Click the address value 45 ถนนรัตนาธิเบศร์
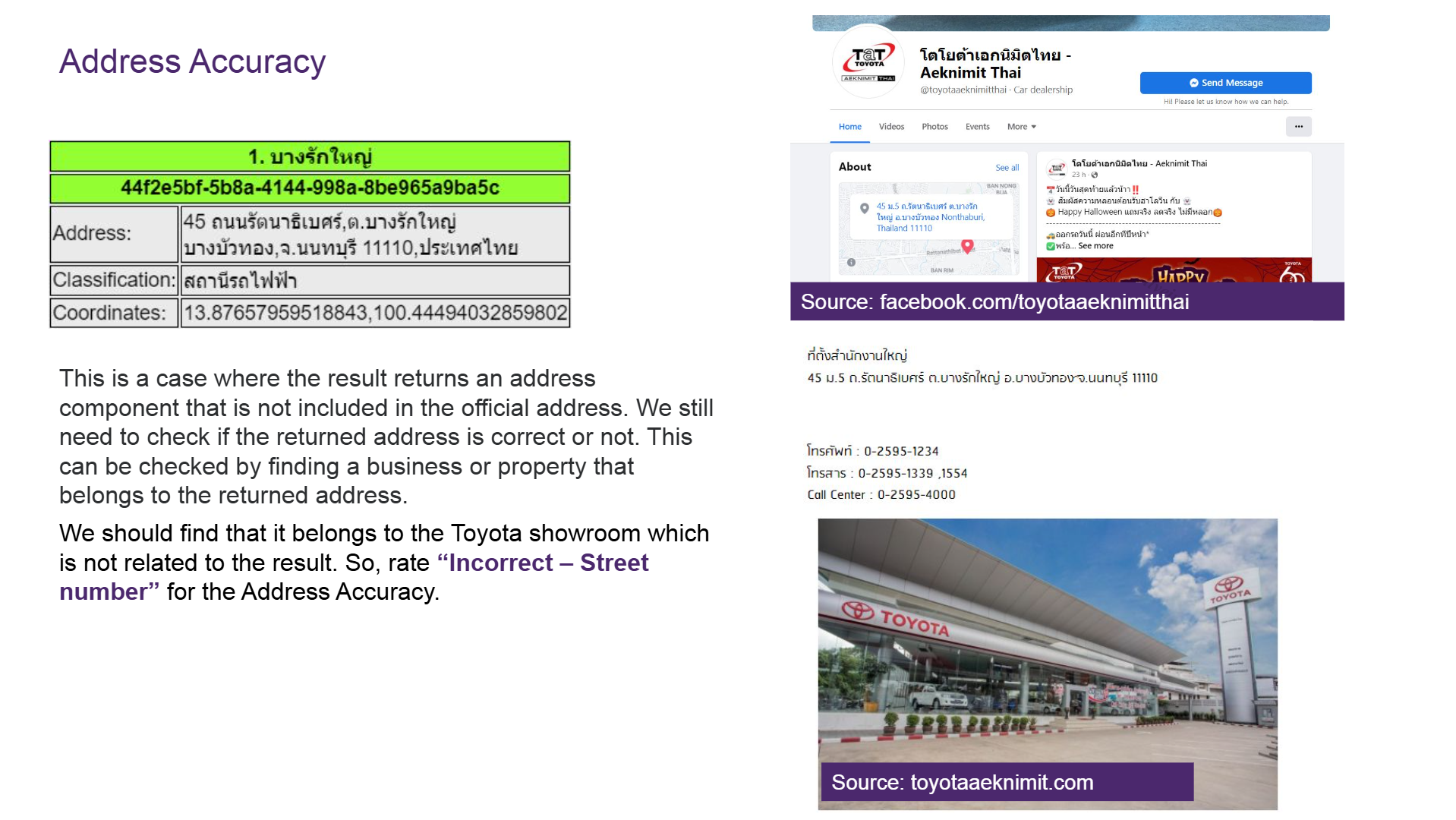This screenshot has height=820, width=1456. tap(375, 235)
